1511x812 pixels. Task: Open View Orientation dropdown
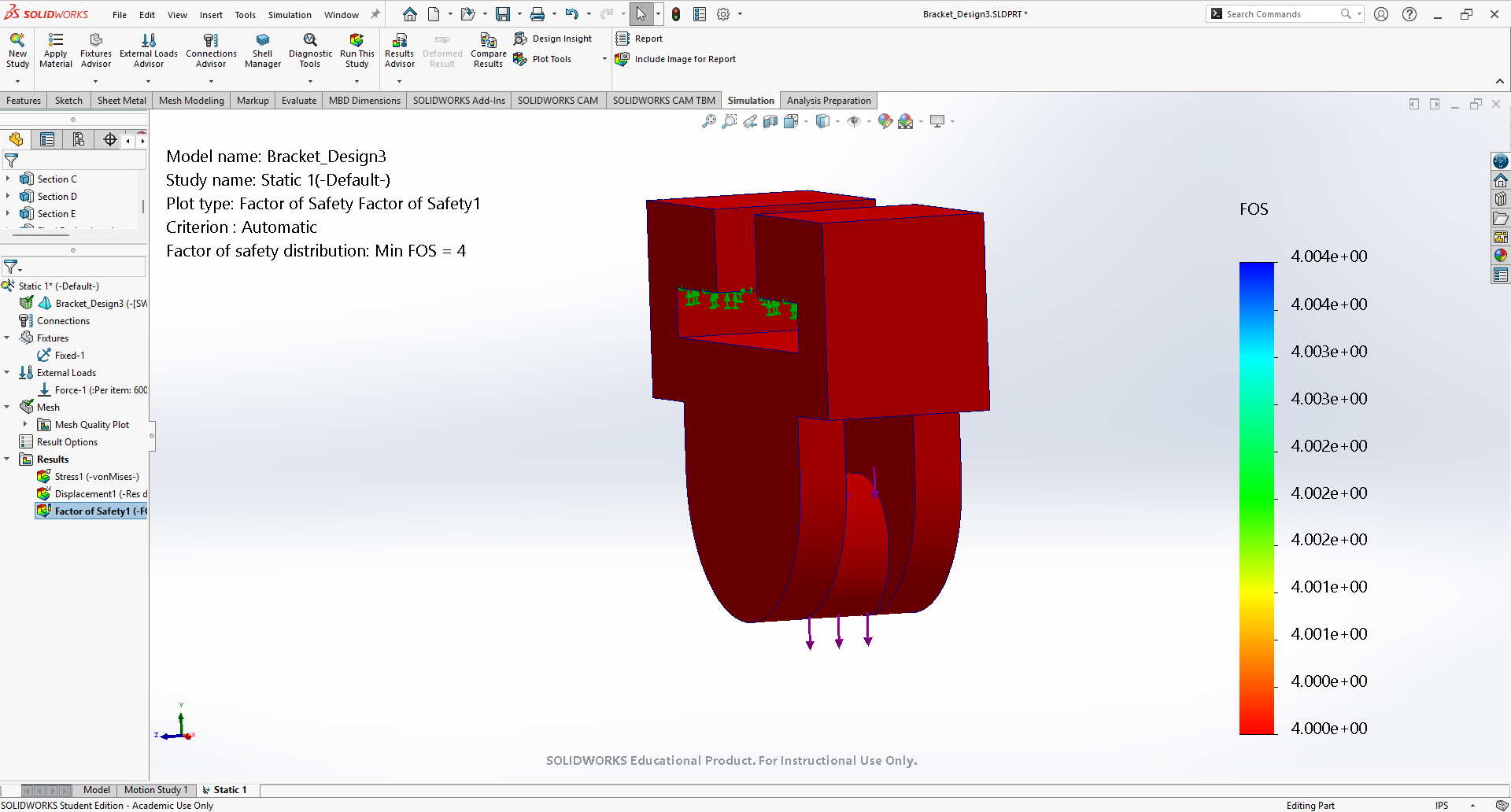[806, 121]
